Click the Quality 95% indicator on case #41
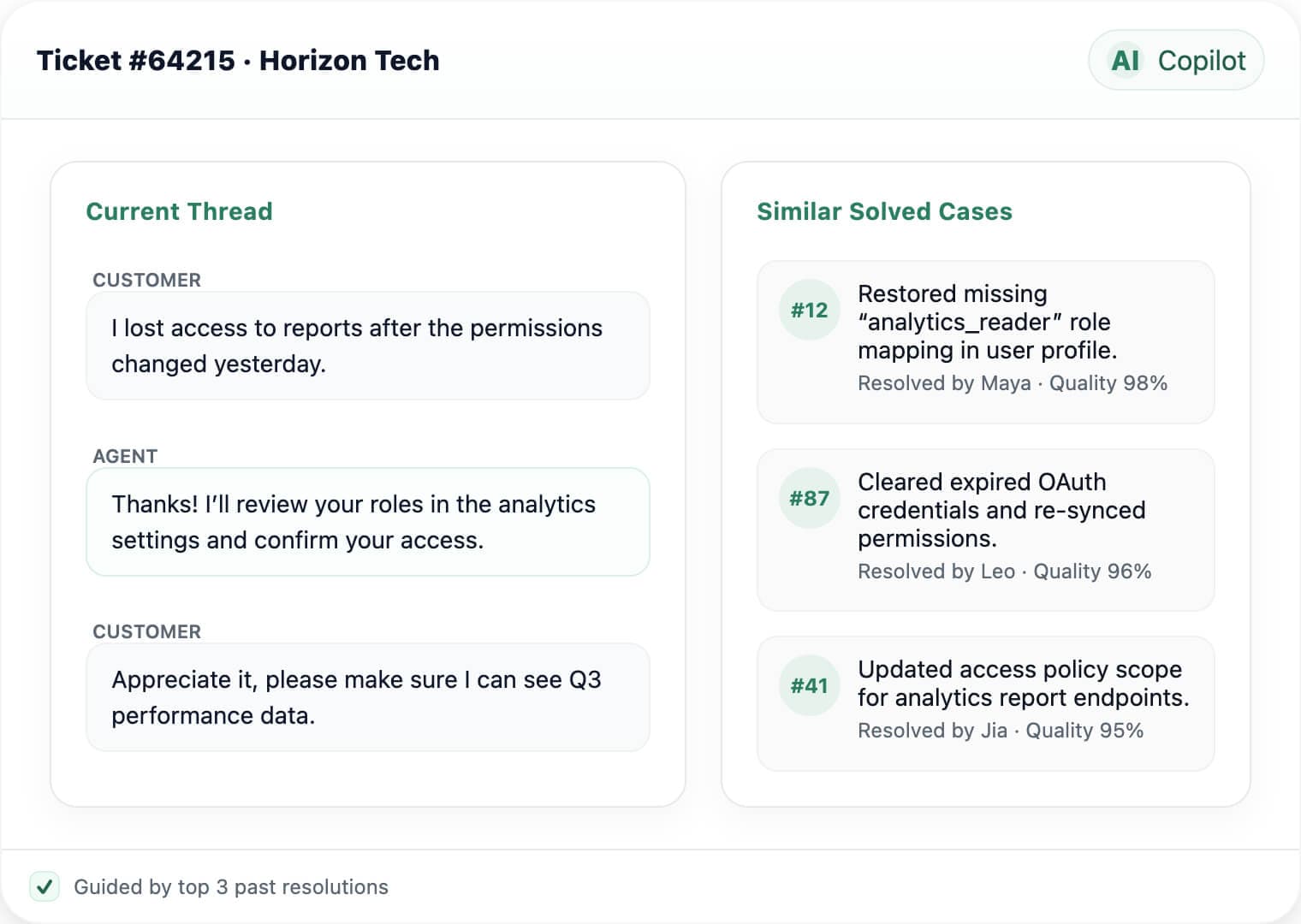The height and width of the screenshot is (924, 1301). tap(1085, 731)
